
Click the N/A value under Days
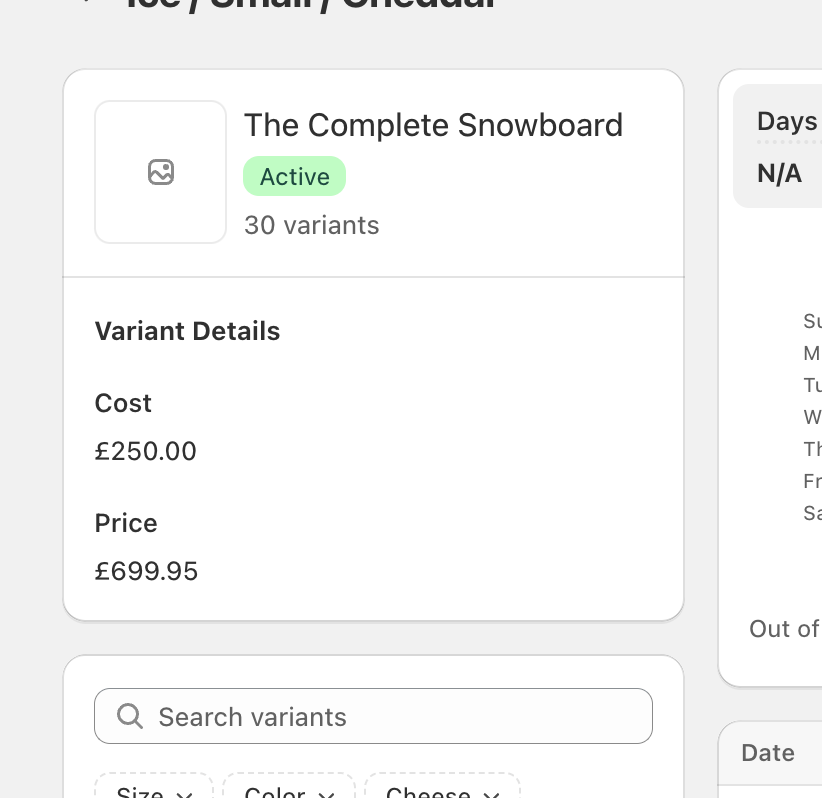click(x=780, y=174)
